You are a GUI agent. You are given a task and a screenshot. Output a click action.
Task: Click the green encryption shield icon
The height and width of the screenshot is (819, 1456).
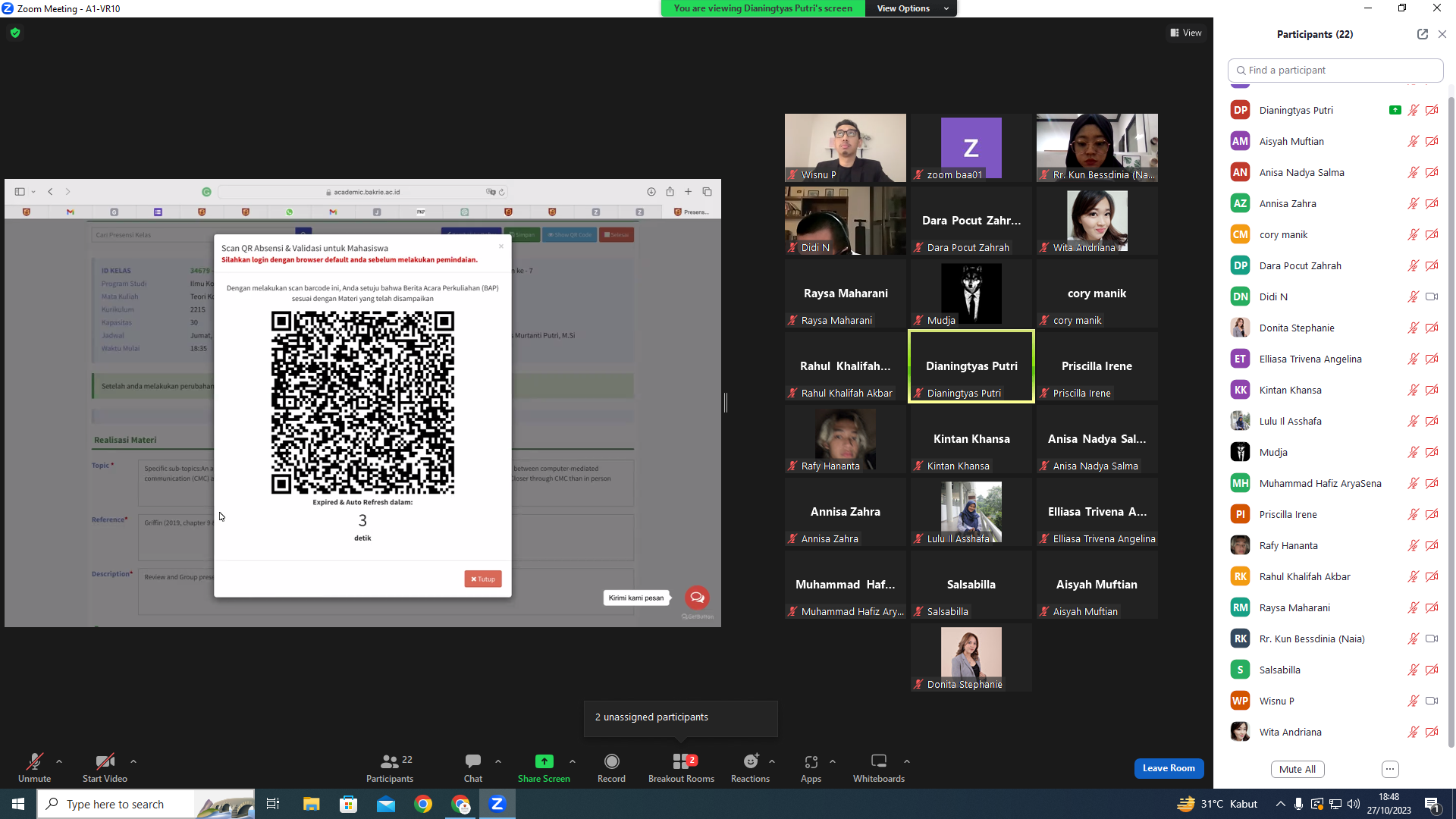pyautogui.click(x=15, y=33)
